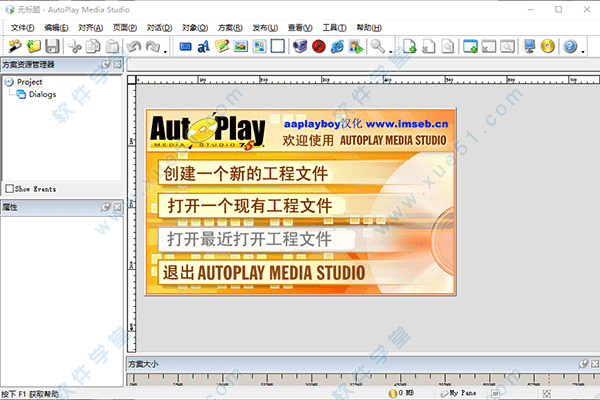Insert a web browser object
Image resolution: width=600 pixels, height=400 pixels.
337,46
